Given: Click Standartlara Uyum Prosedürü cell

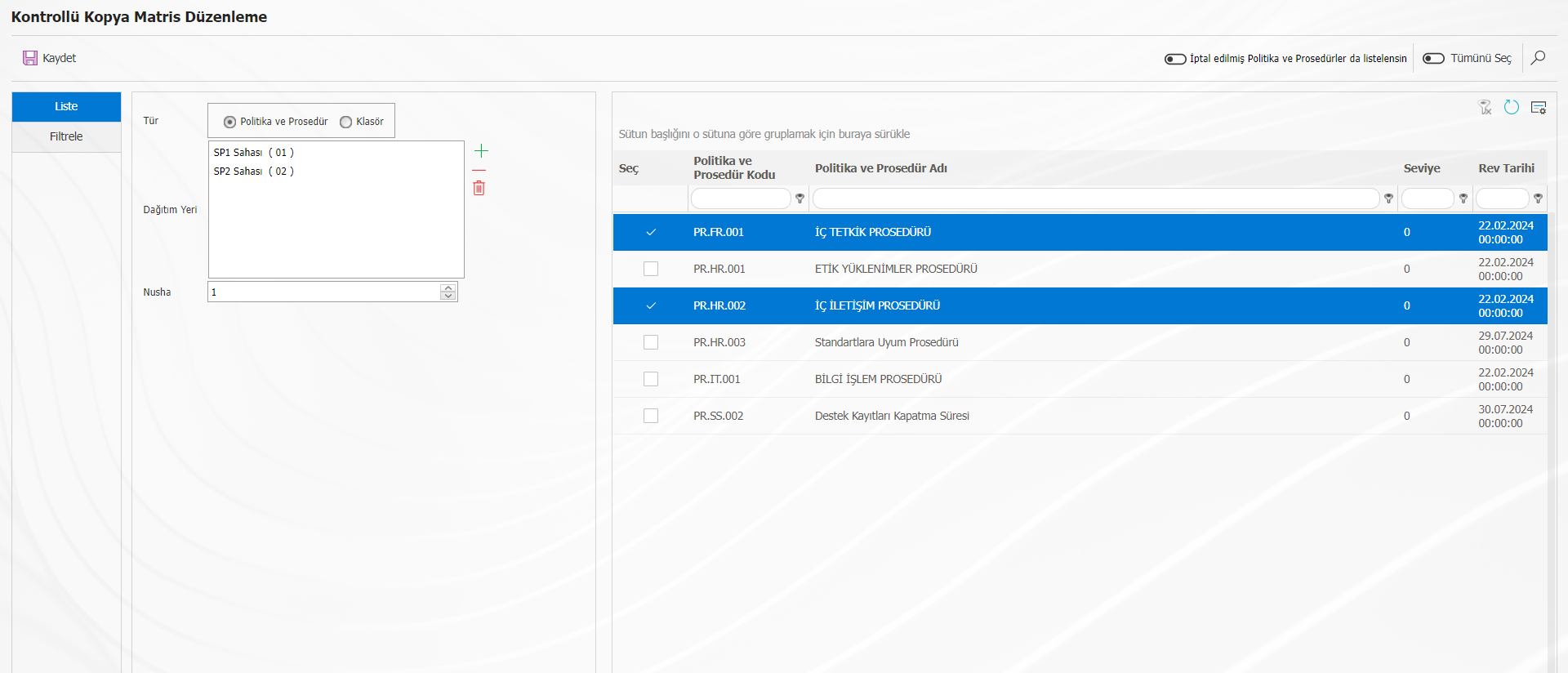Looking at the screenshot, I should pos(887,342).
